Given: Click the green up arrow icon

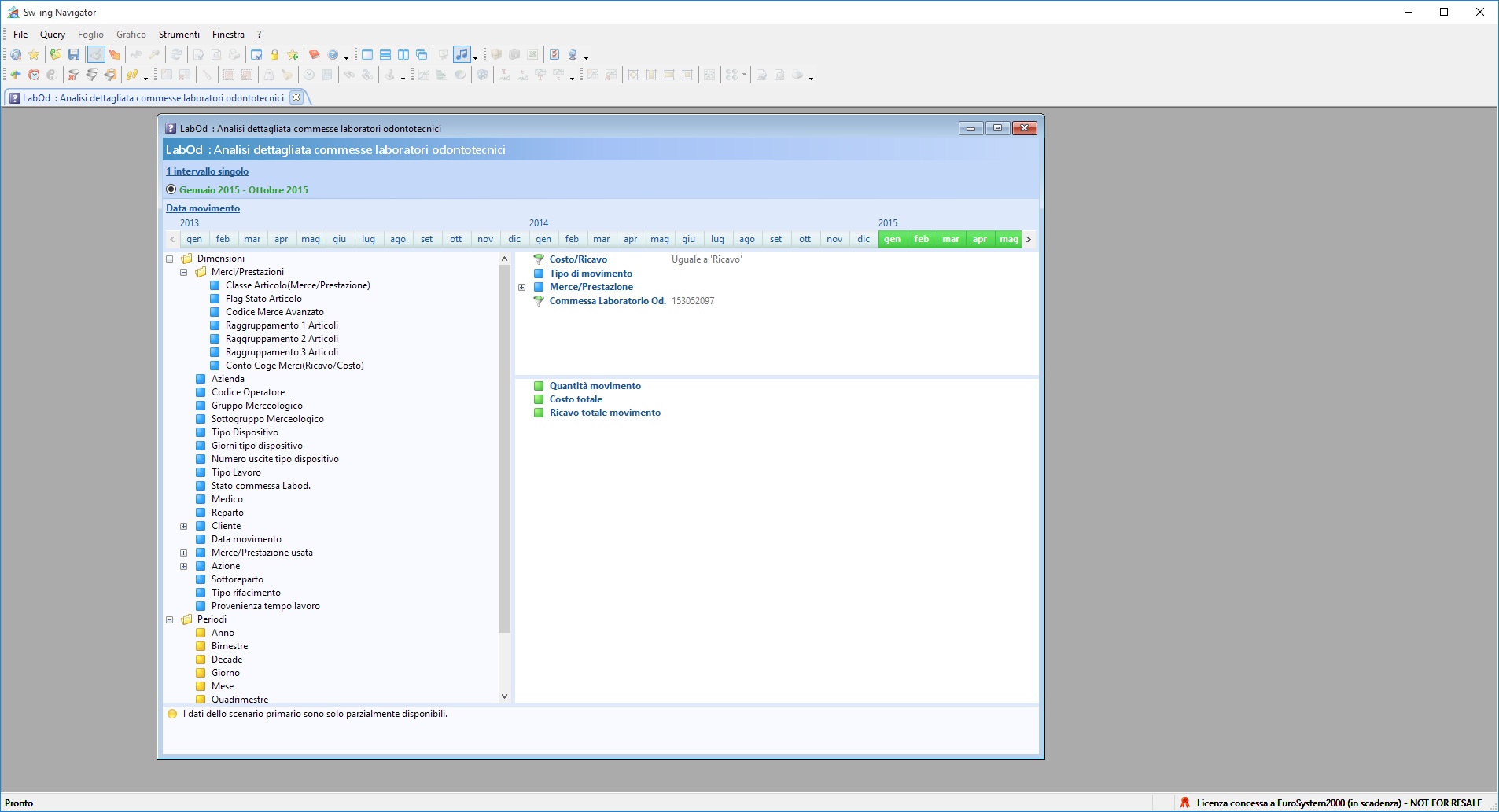Looking at the screenshot, I should pos(16,75).
